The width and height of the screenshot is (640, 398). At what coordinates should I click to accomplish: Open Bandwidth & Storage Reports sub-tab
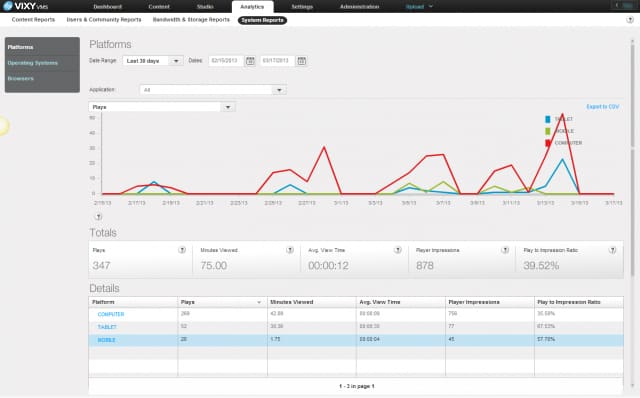pos(191,20)
